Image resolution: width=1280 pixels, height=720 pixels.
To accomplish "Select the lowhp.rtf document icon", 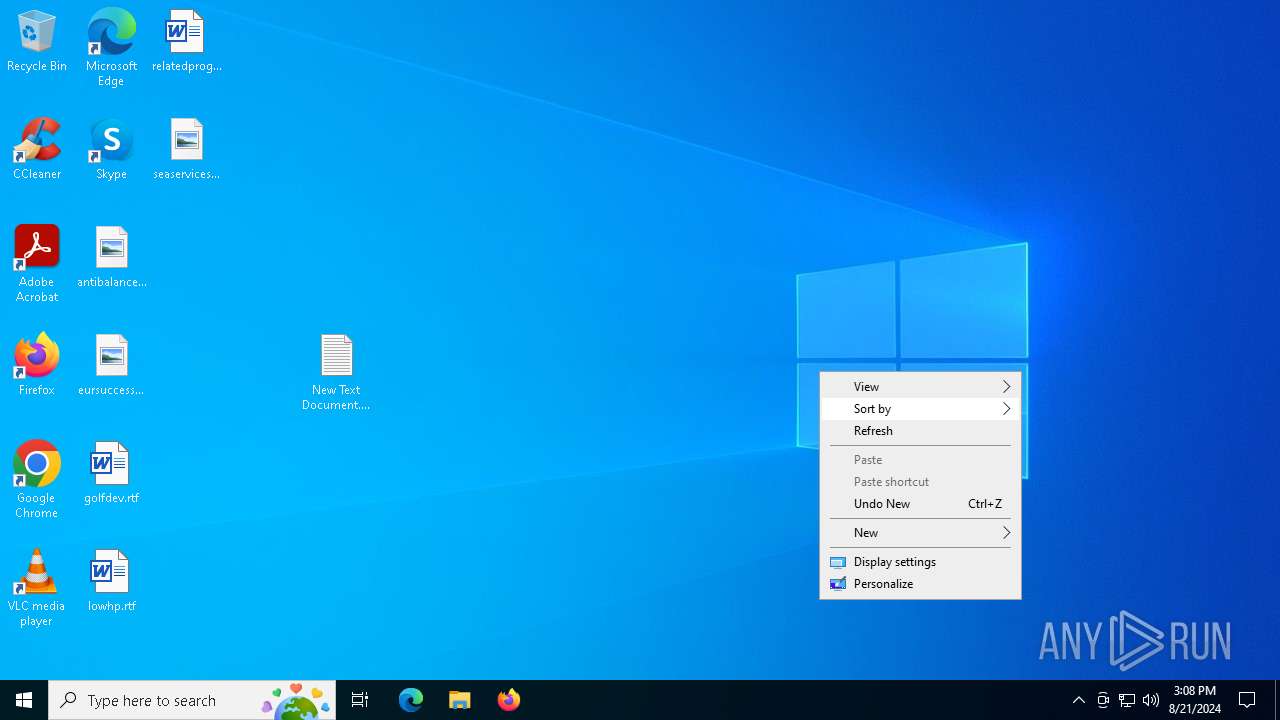I will [x=111, y=581].
